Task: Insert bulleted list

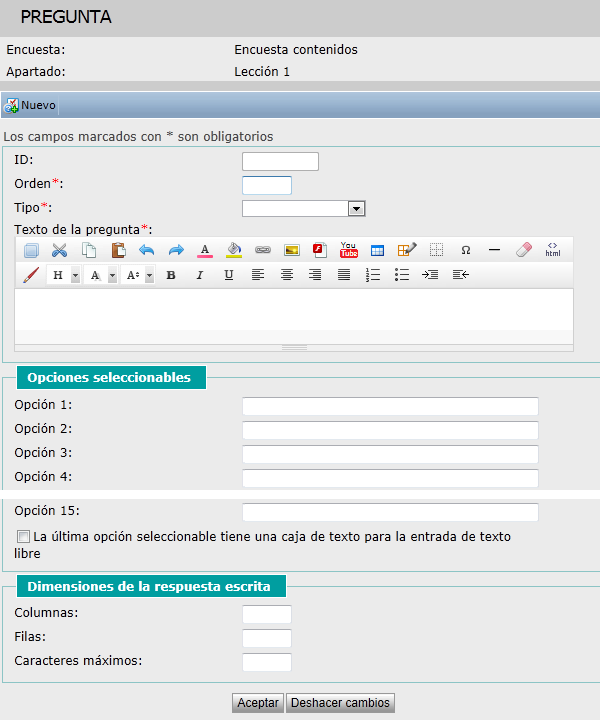Action: (402, 275)
